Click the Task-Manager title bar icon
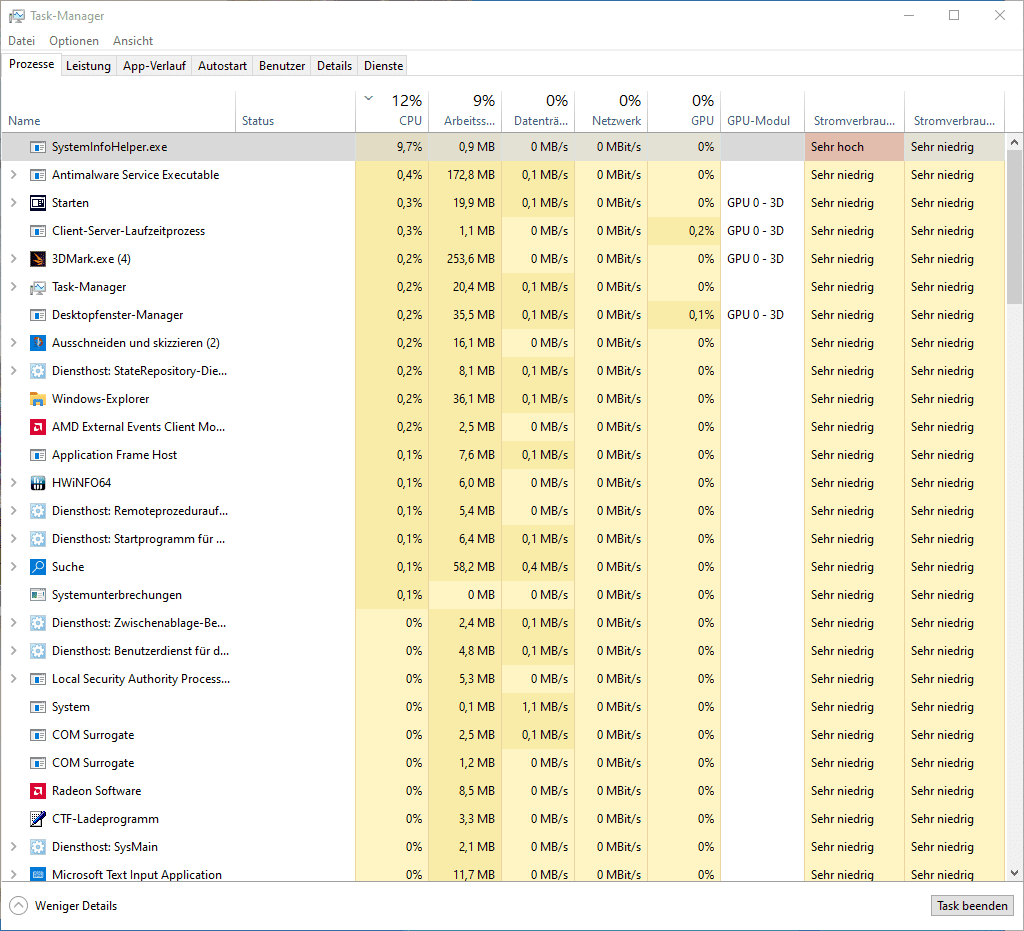The image size is (1024, 931). click(x=16, y=16)
